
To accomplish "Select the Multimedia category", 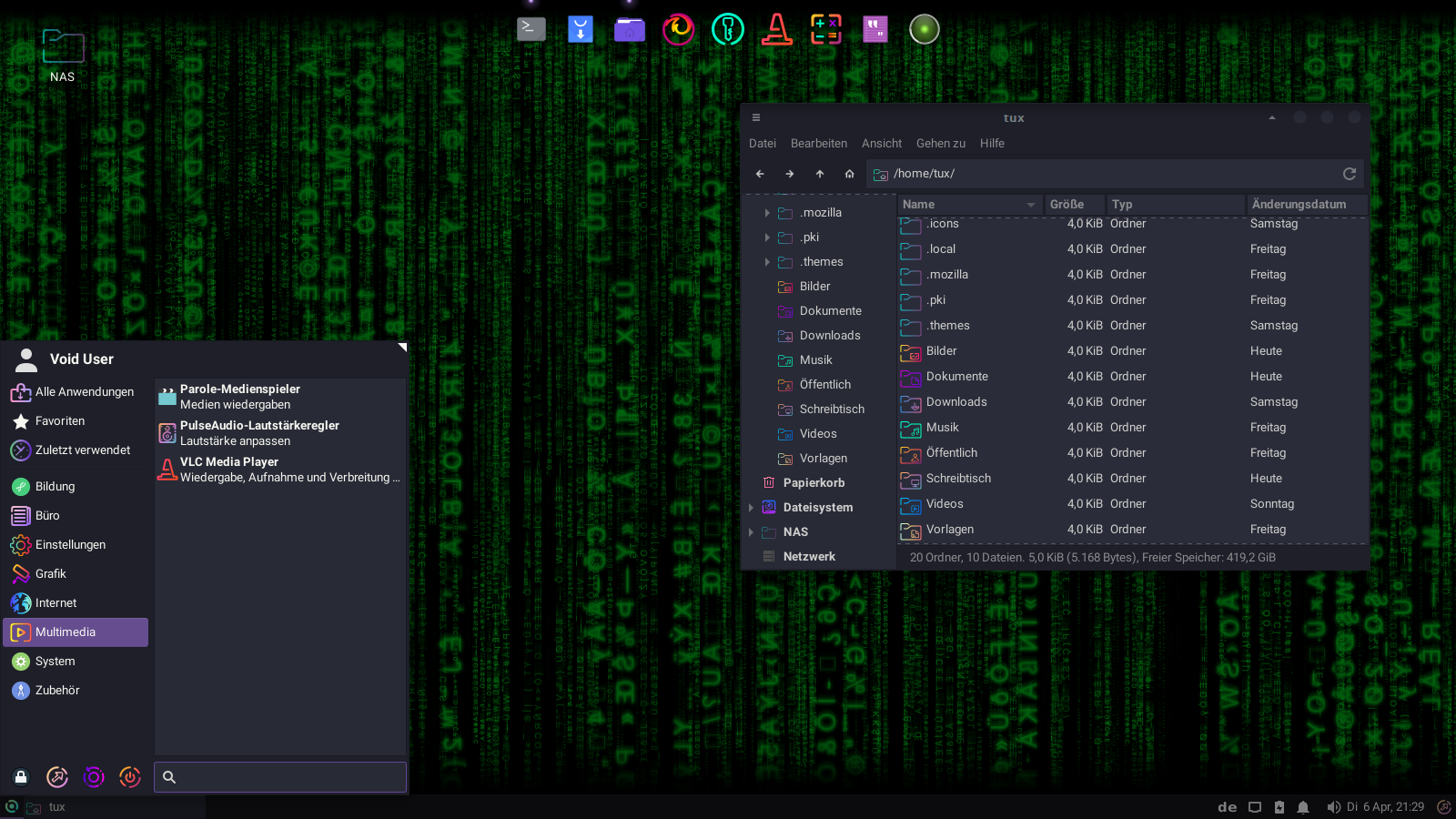I will (x=76, y=632).
